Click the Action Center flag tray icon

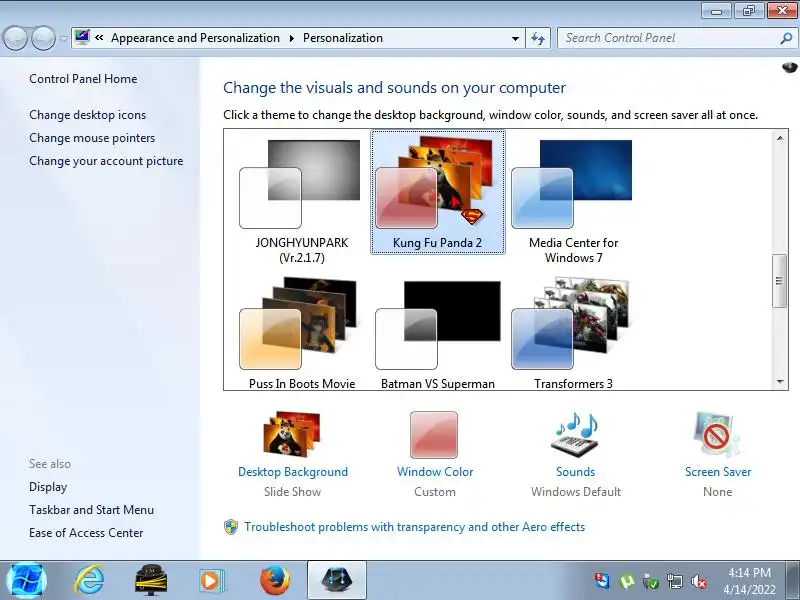tap(602, 581)
